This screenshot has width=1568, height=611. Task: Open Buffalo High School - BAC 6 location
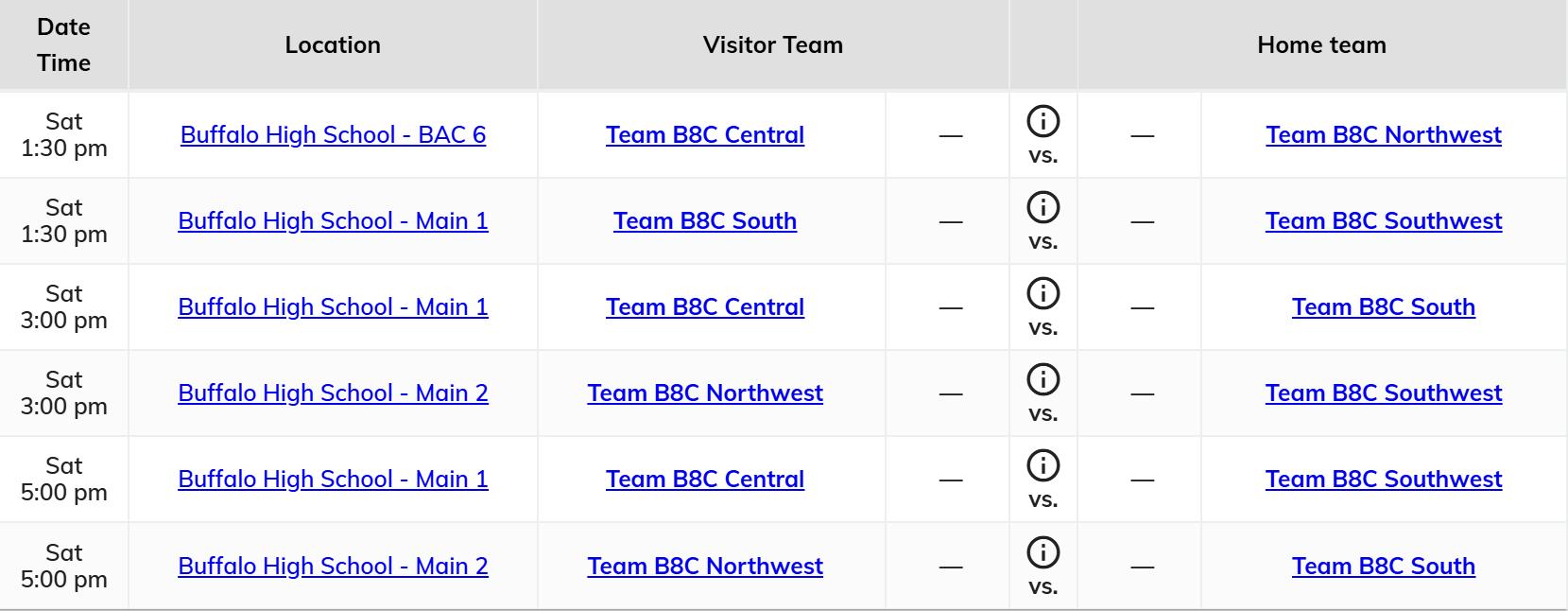(333, 134)
